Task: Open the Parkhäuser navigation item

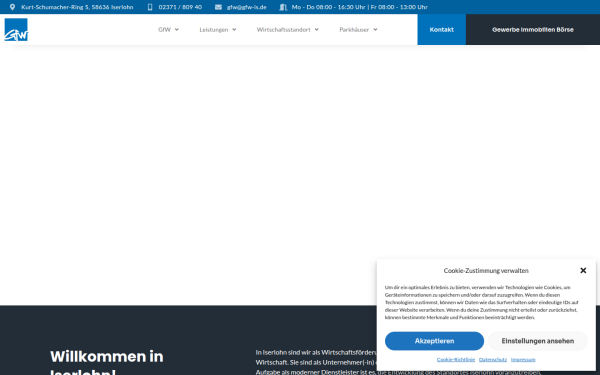Action: pos(354,29)
